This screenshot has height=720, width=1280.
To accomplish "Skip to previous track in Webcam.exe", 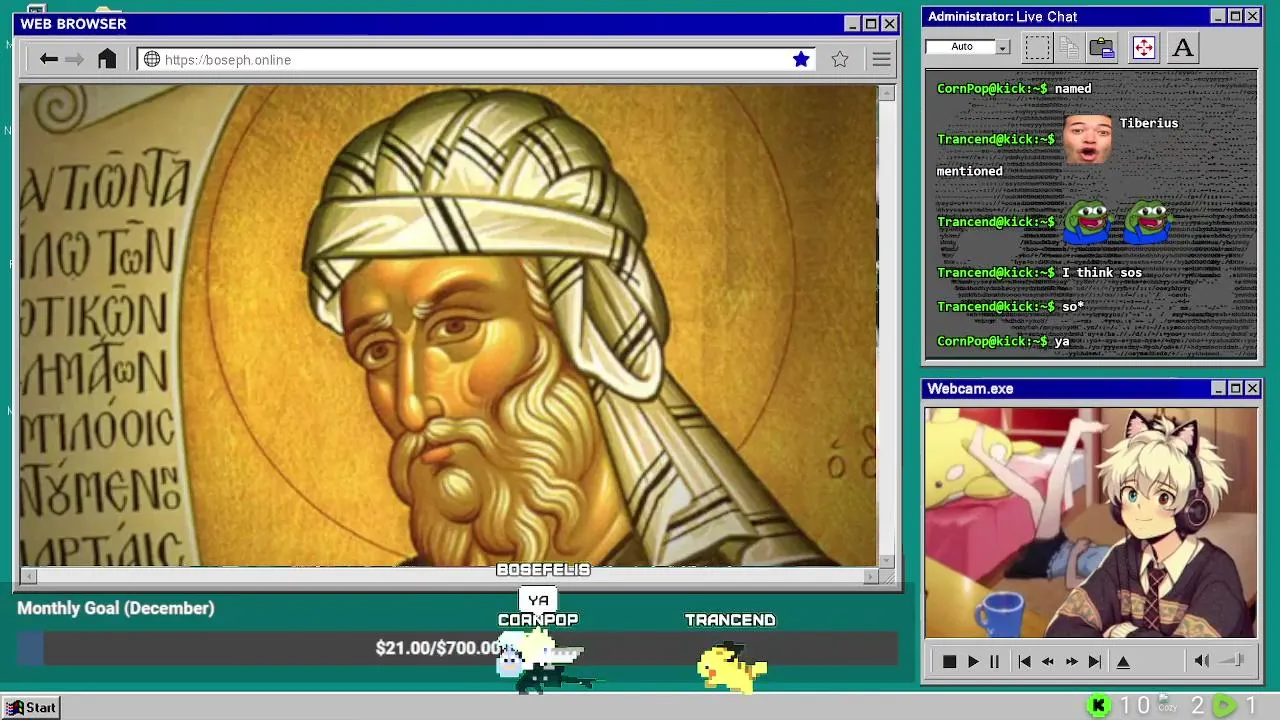I will [x=1024, y=661].
